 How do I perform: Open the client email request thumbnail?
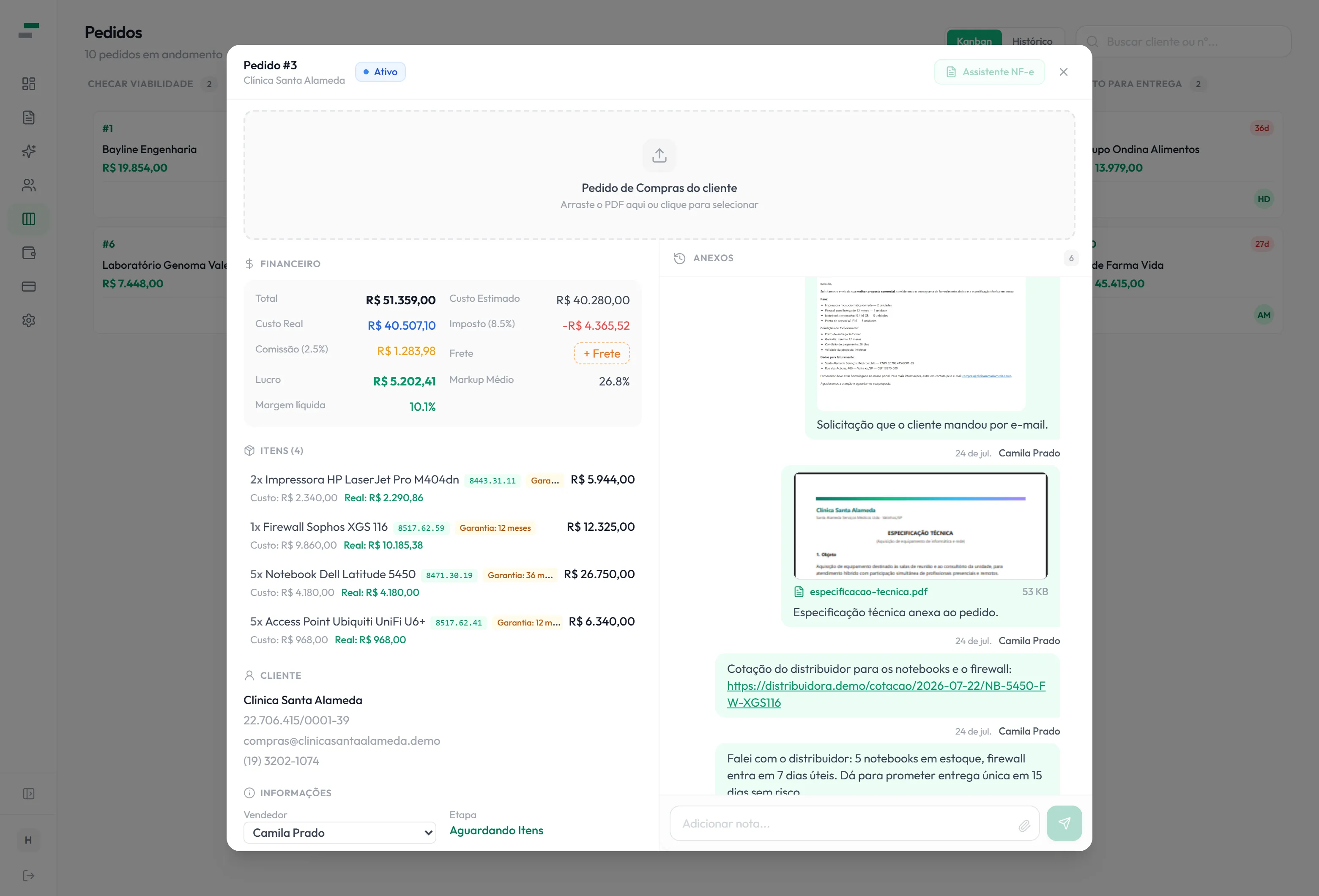pyautogui.click(x=921, y=343)
